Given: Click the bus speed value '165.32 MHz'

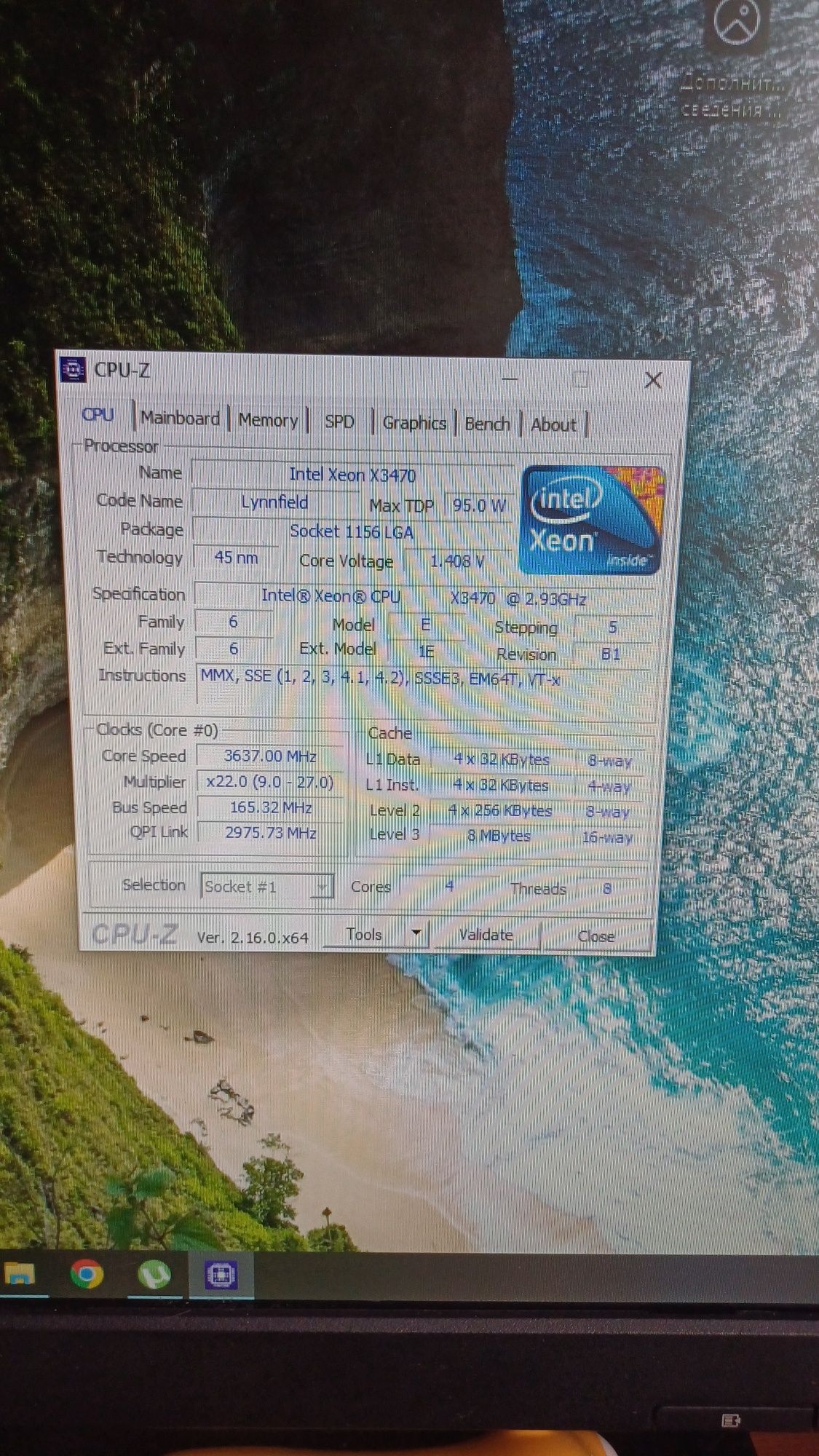Looking at the screenshot, I should click(x=270, y=807).
